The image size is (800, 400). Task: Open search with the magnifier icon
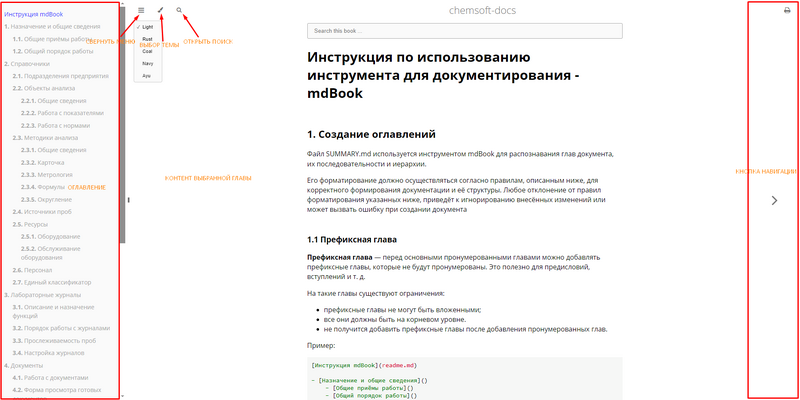pyautogui.click(x=179, y=10)
